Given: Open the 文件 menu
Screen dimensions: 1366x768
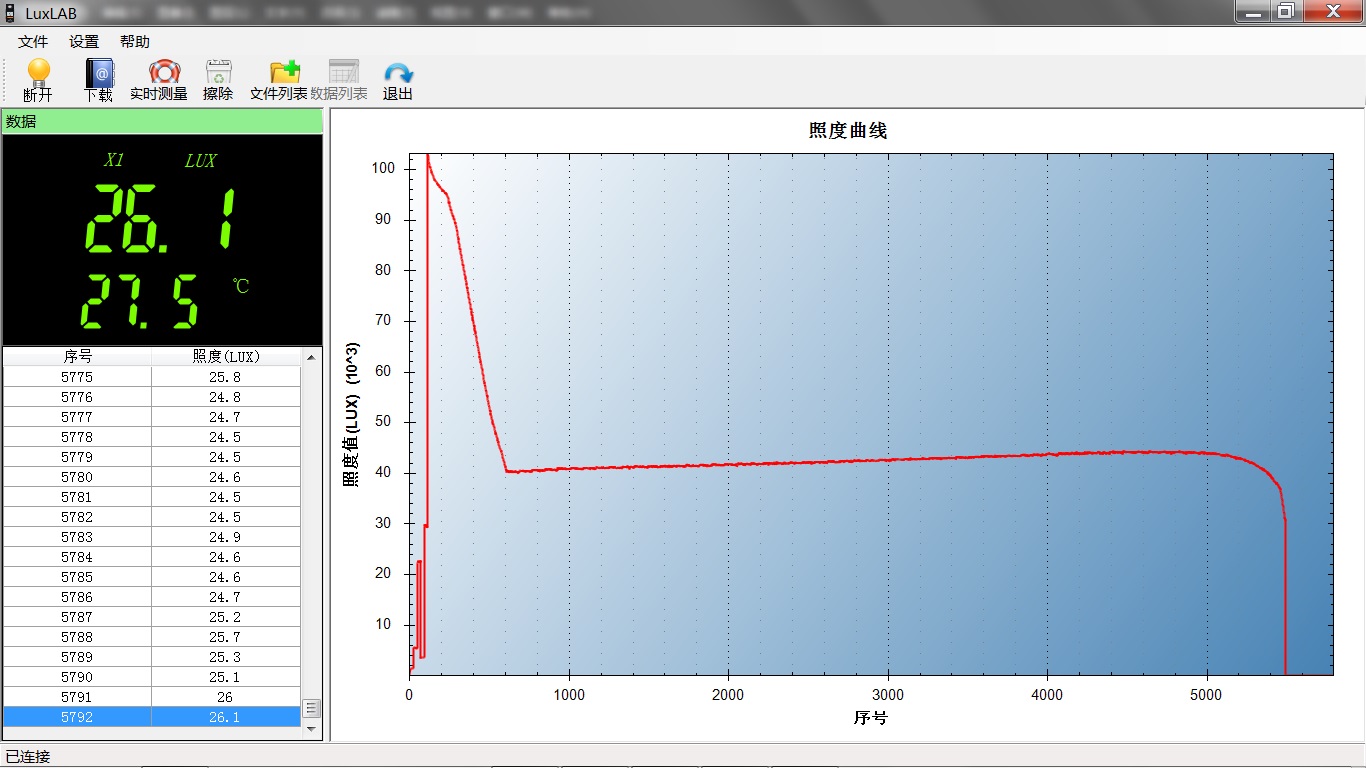Looking at the screenshot, I should click(x=33, y=42).
